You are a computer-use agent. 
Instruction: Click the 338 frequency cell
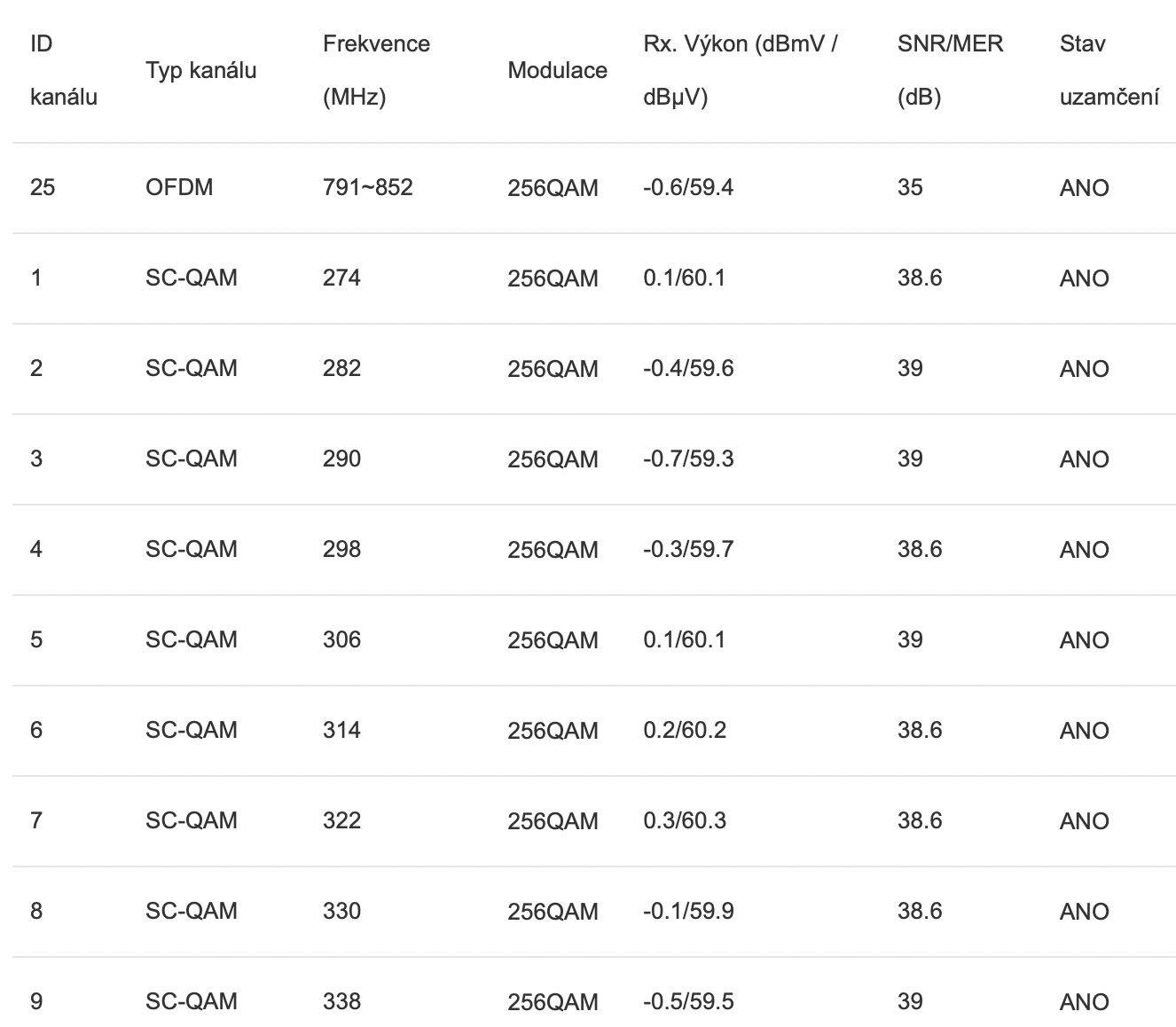coord(341,1001)
